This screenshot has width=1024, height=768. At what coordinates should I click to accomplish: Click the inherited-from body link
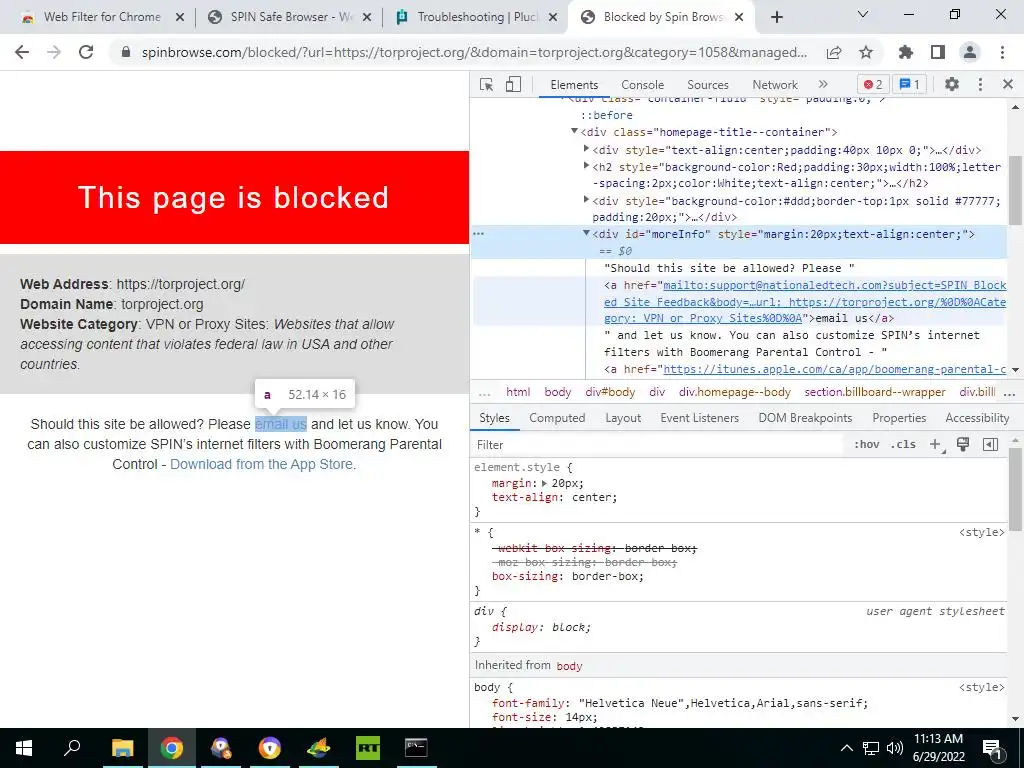[569, 666]
